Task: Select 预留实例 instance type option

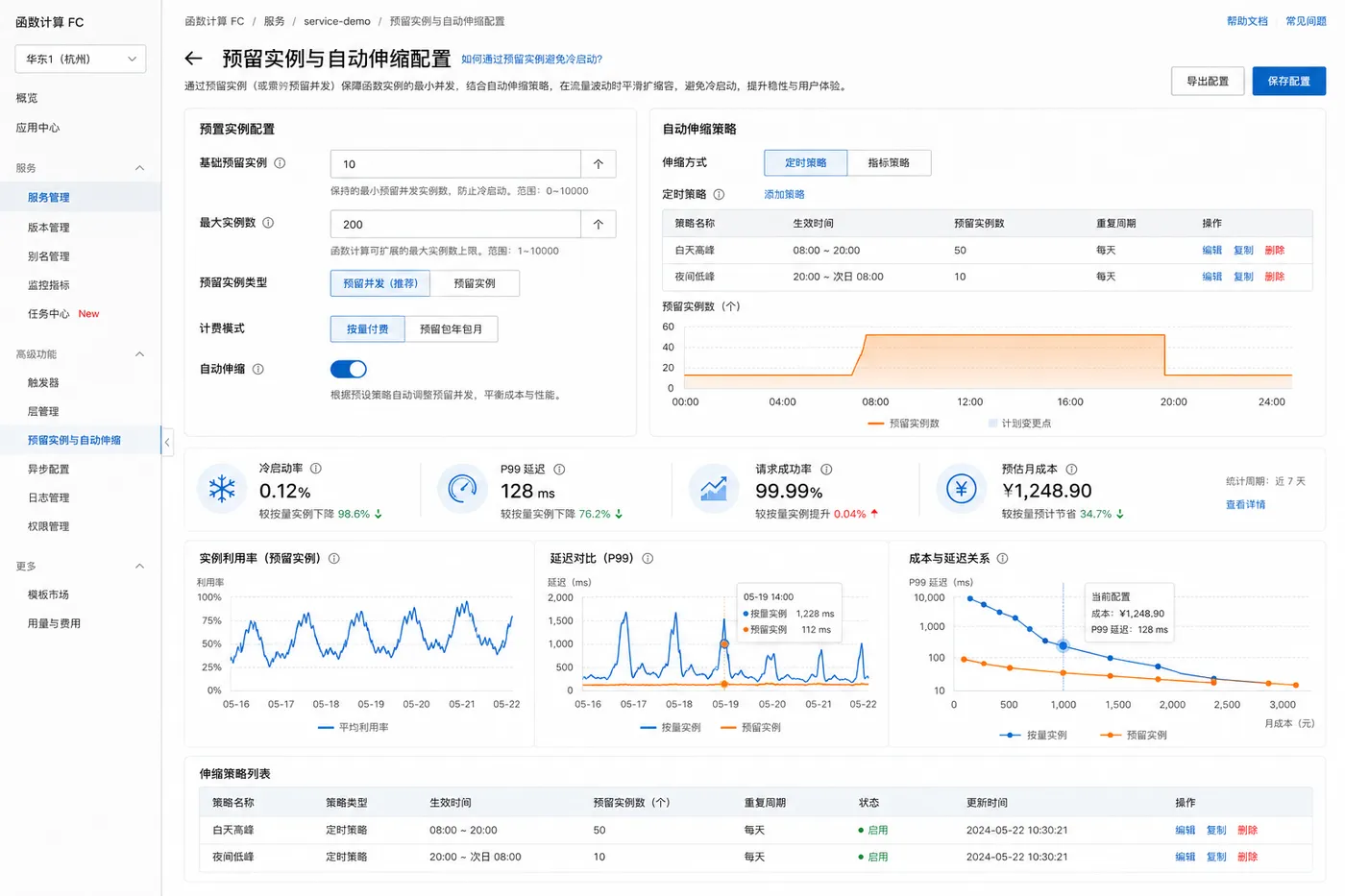Action: pos(475,283)
